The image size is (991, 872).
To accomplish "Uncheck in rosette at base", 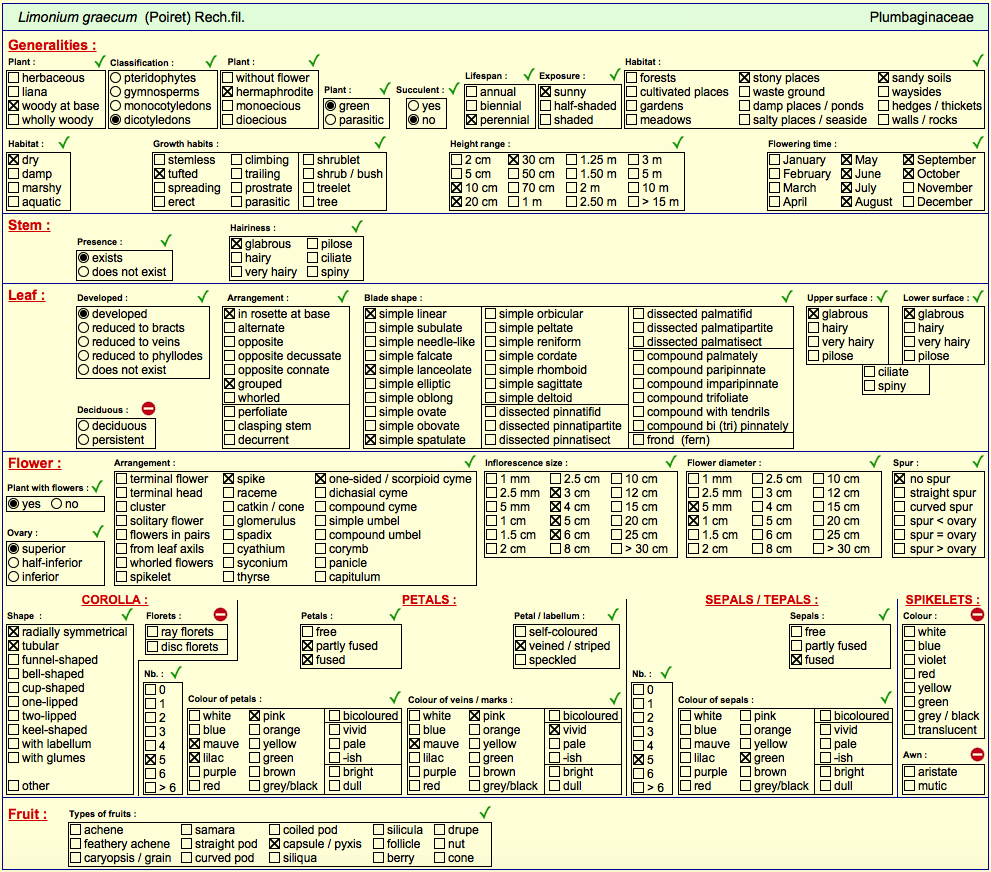I will (229, 313).
